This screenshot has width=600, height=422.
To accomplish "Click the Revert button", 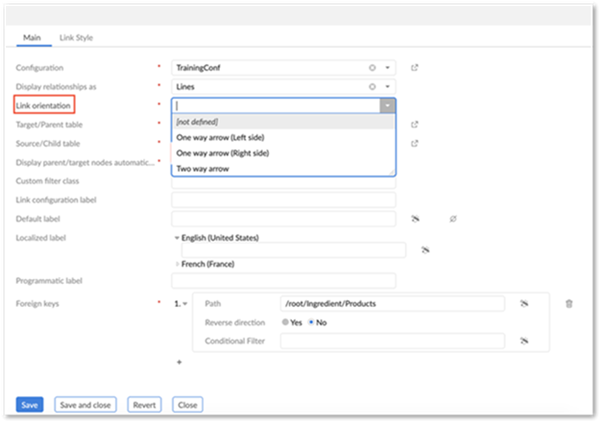I will 145,405.
